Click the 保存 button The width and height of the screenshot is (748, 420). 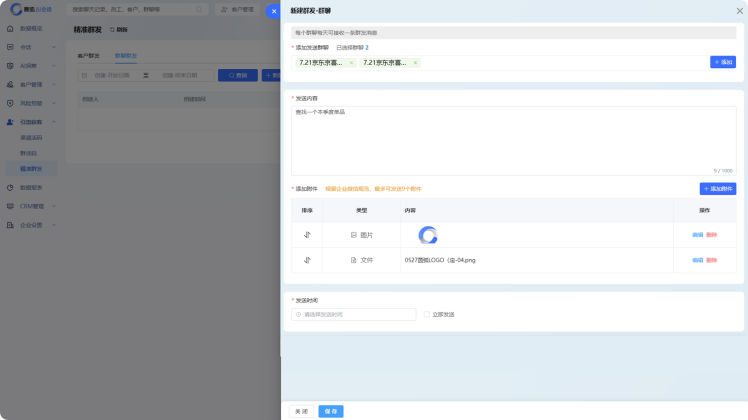pos(331,411)
